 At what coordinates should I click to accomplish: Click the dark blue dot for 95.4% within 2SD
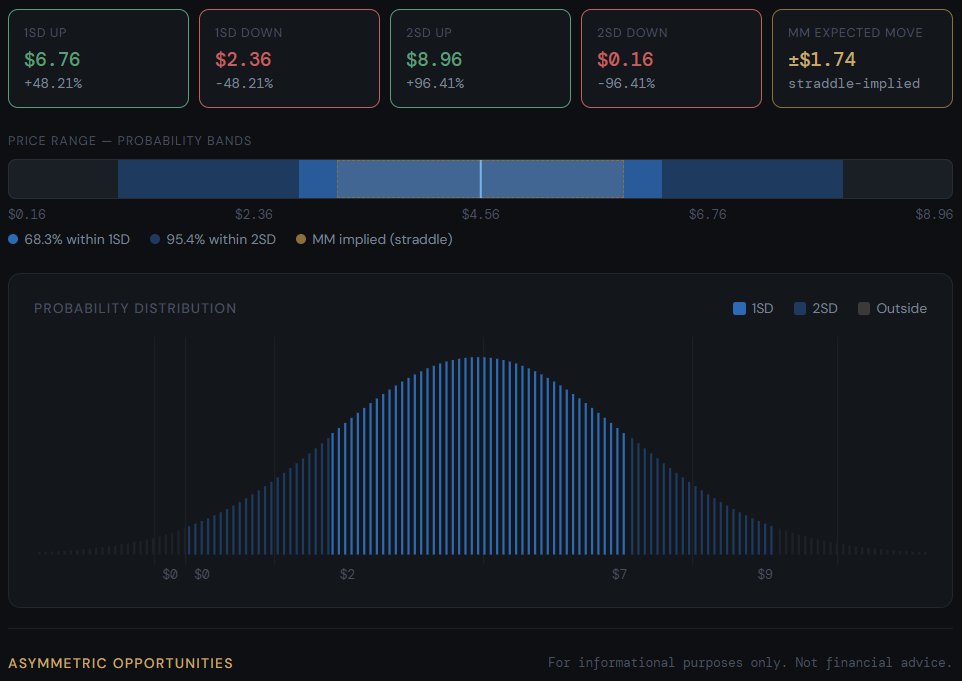tap(155, 239)
